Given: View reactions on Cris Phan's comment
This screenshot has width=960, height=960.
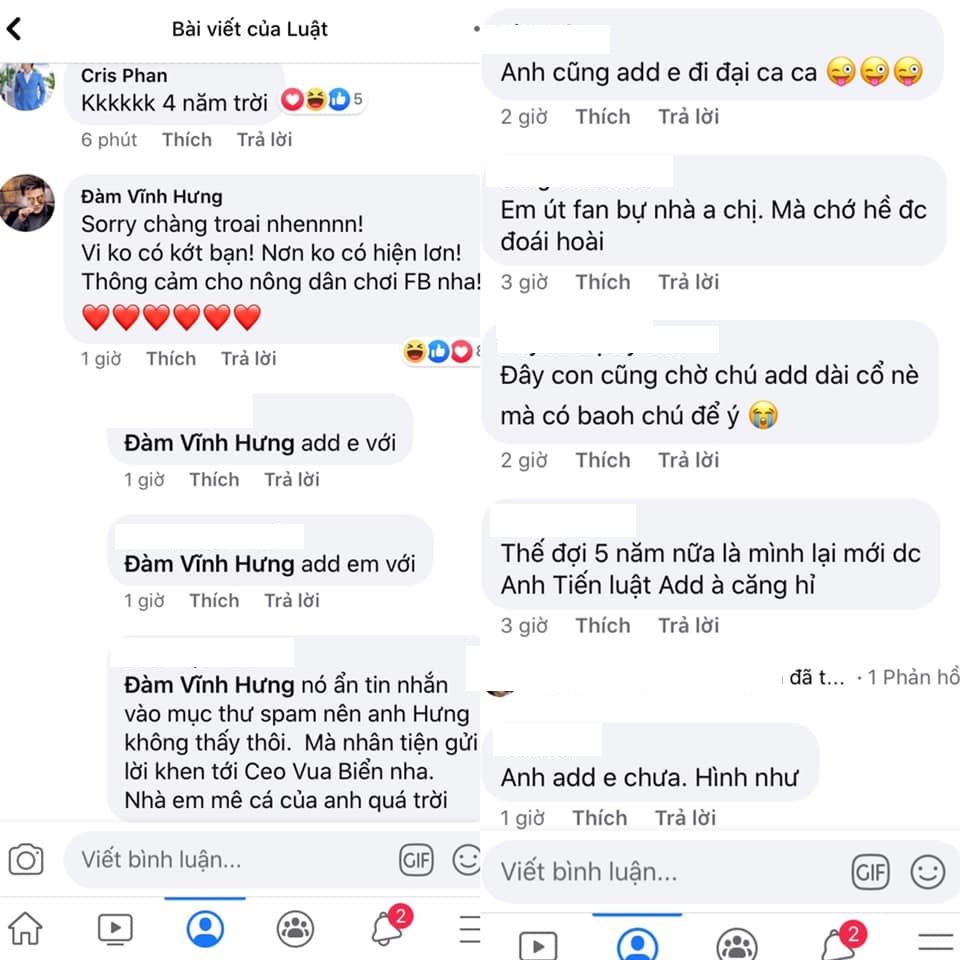Looking at the screenshot, I should (x=322, y=99).
